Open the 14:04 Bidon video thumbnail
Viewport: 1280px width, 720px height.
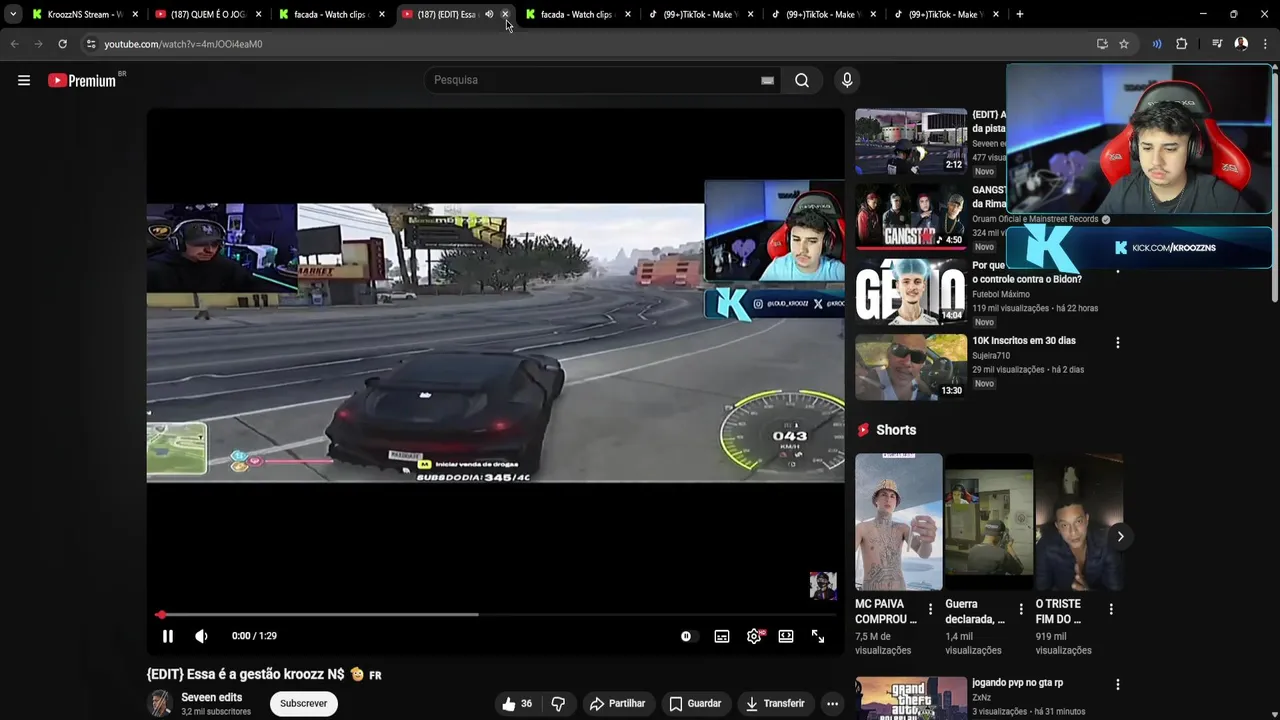(910, 292)
